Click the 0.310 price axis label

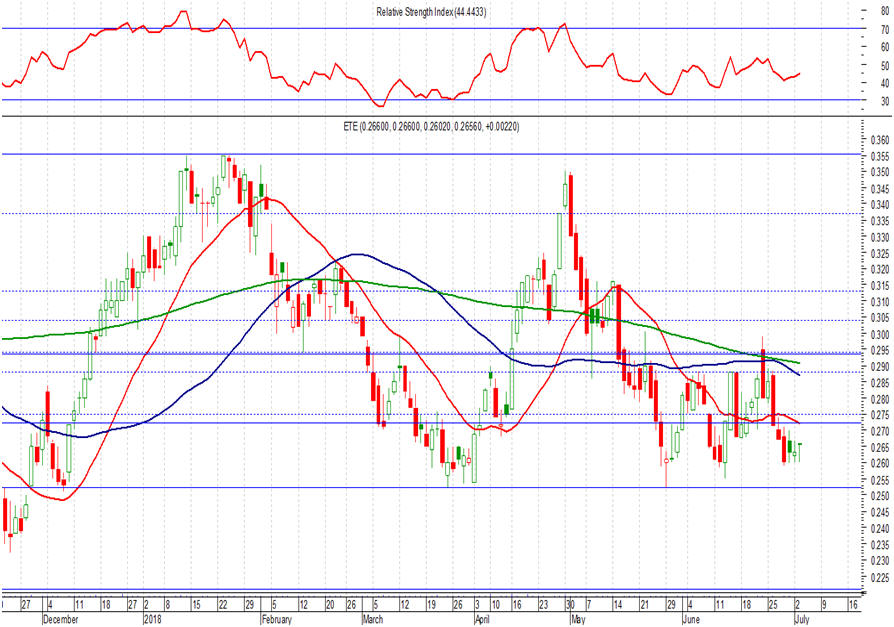880,302
